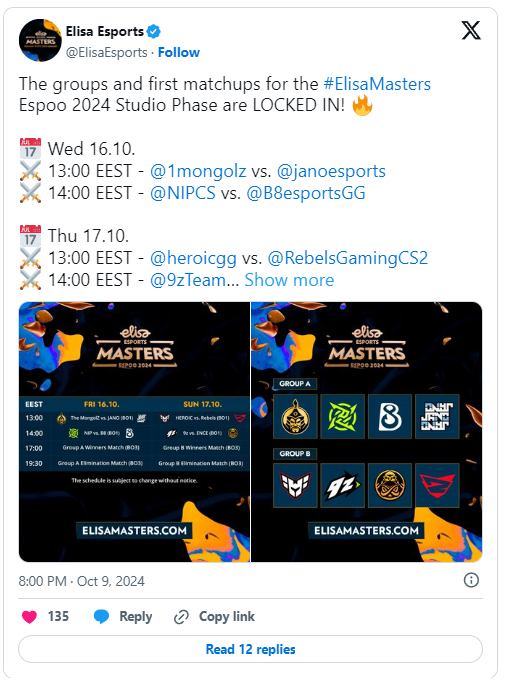Open the @NIPCS mention link
506x687 pixels.
[183, 193]
